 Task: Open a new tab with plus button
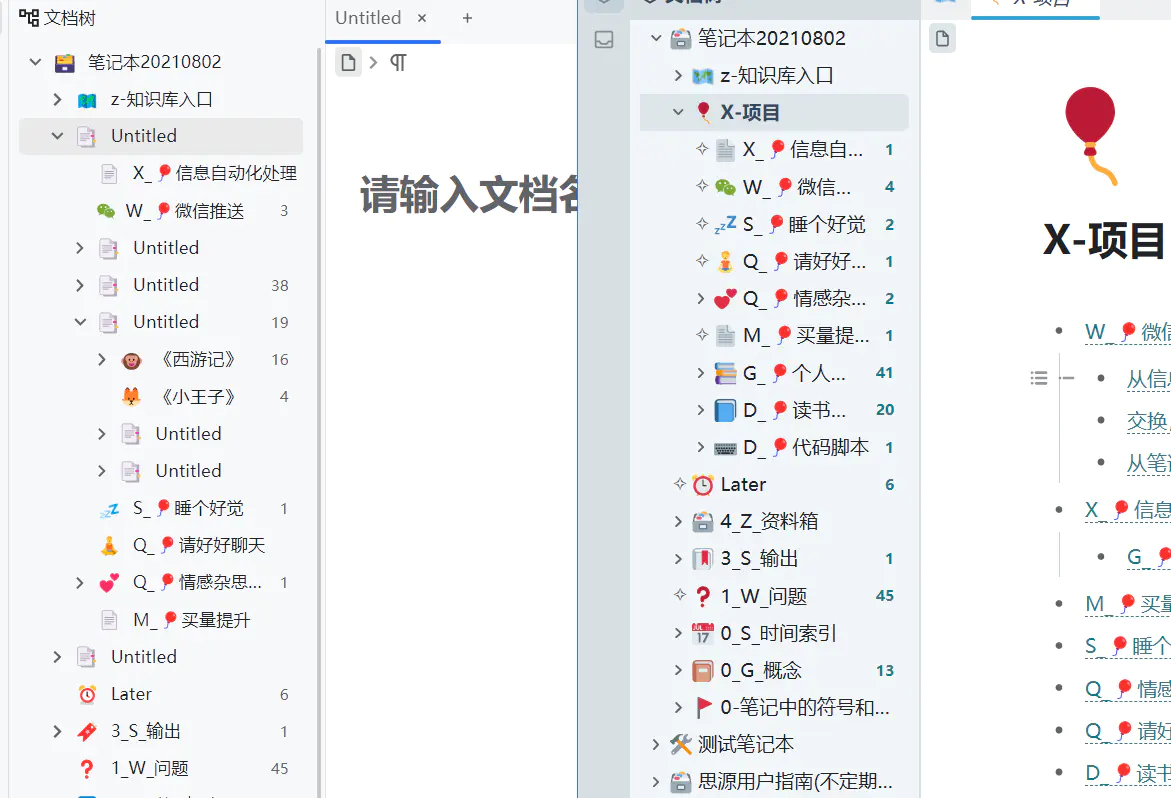pyautogui.click(x=468, y=18)
